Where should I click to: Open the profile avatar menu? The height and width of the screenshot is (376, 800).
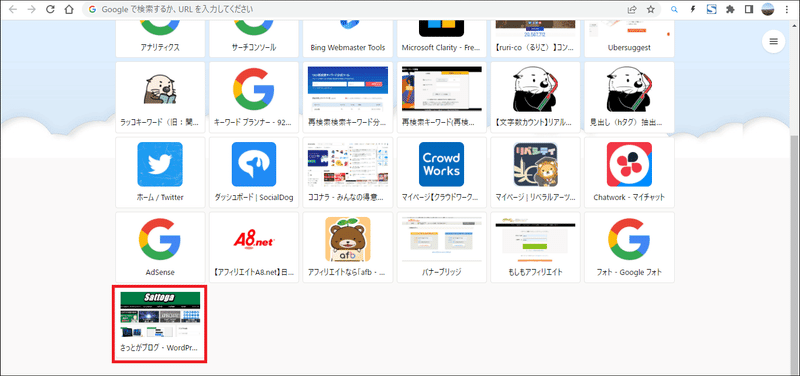tap(767, 9)
